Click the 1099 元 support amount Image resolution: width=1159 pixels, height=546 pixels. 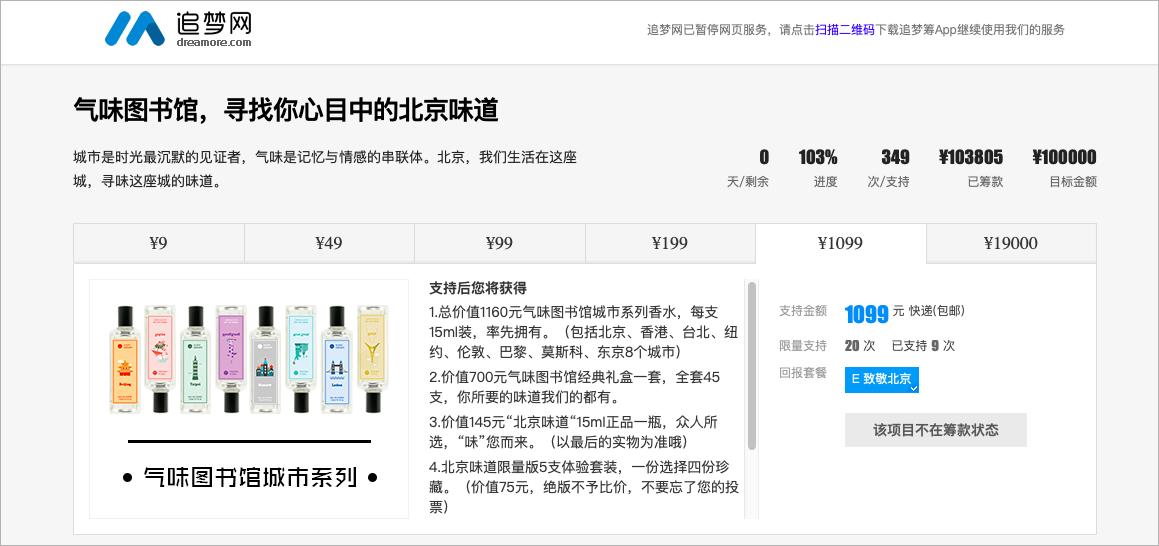pyautogui.click(x=874, y=313)
